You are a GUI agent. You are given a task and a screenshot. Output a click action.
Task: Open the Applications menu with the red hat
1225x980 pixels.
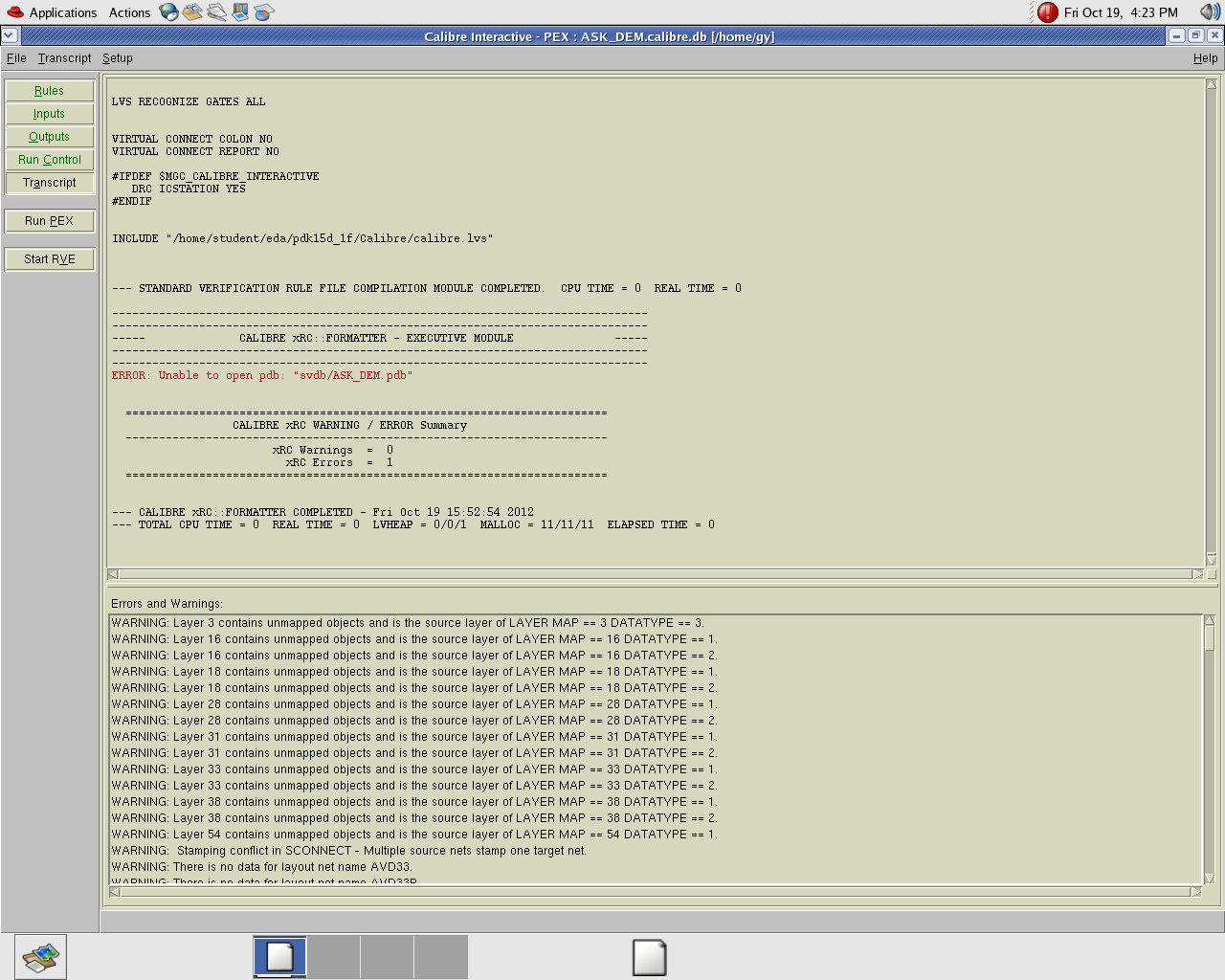52,12
